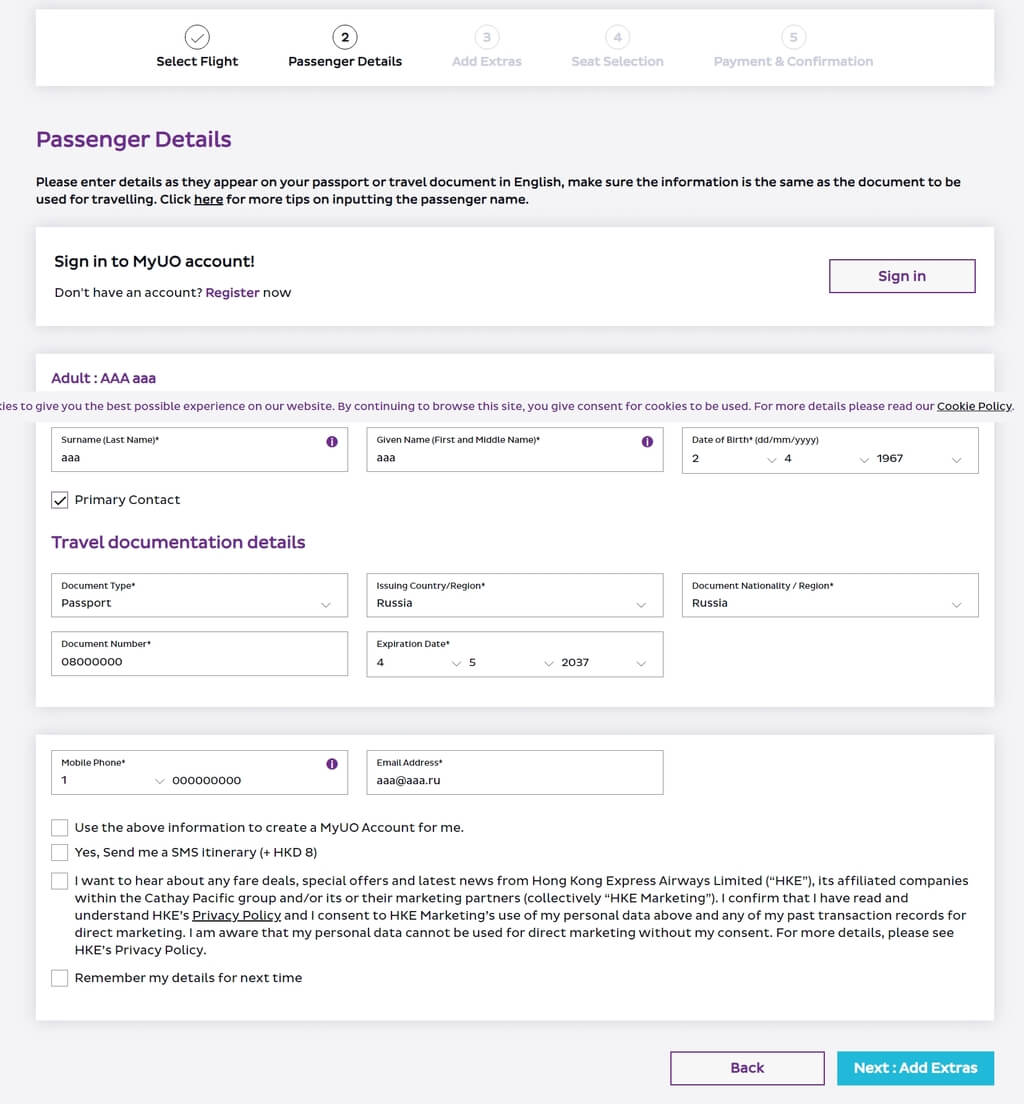The image size is (1024, 1104).
Task: Open the Document Type dropdown
Action: 199,595
